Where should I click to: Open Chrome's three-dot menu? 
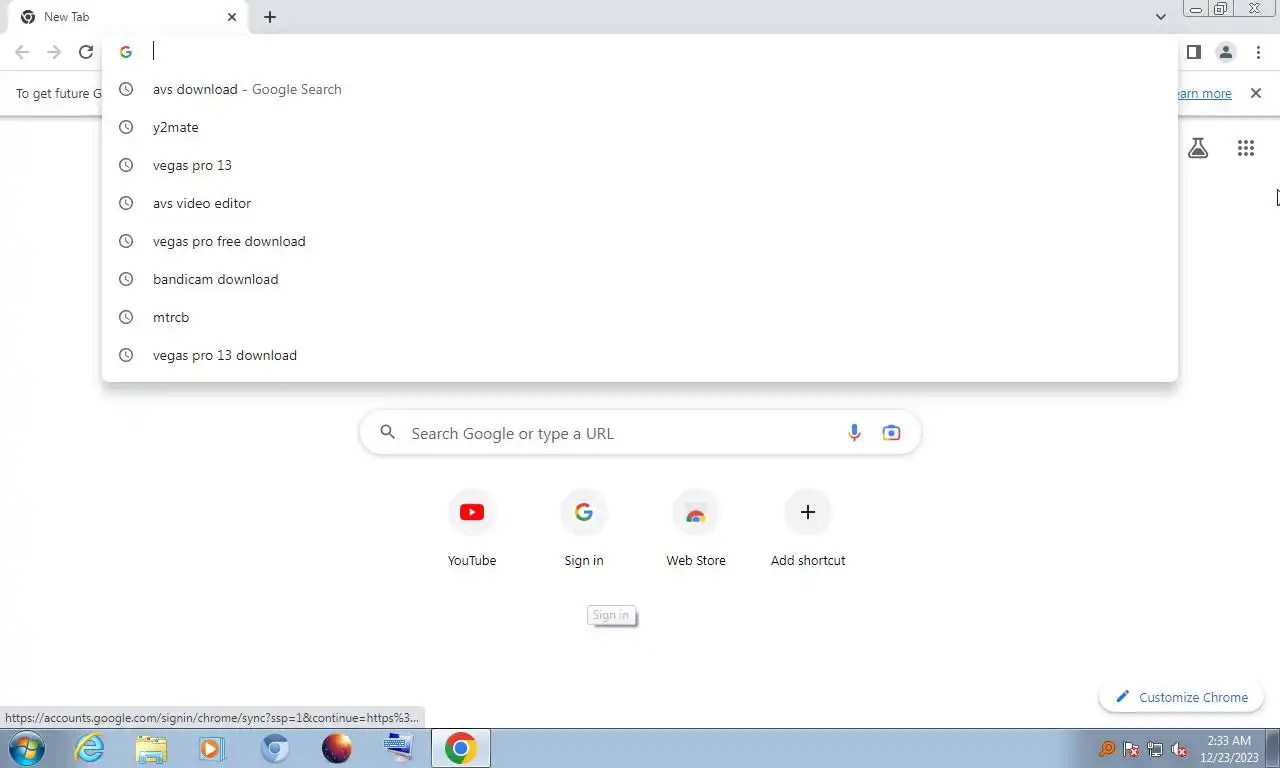tap(1258, 52)
